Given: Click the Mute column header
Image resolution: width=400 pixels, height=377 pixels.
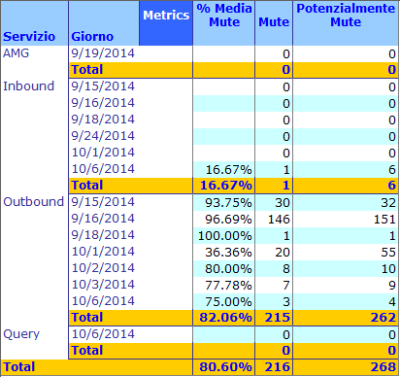Looking at the screenshot, I should [274, 22].
